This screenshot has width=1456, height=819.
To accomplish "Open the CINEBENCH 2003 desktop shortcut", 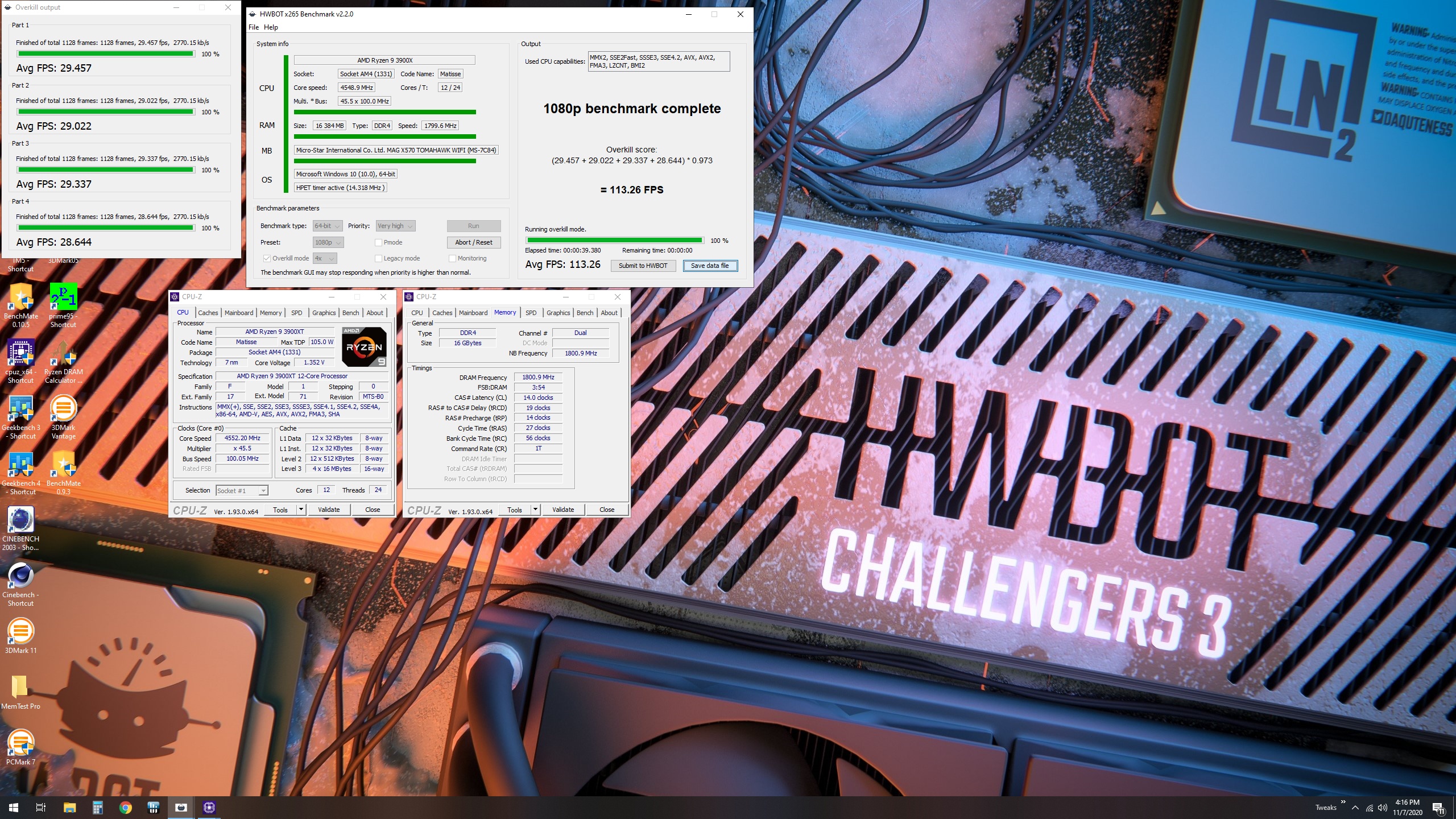I will point(21,528).
